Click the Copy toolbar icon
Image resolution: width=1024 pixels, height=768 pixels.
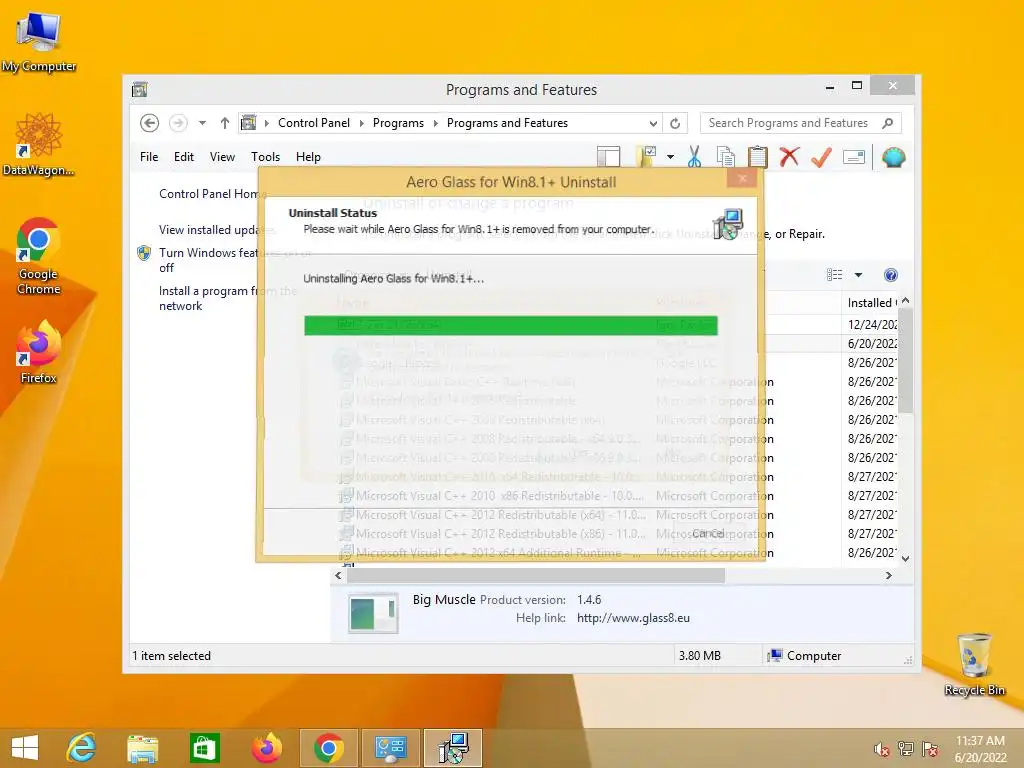pos(726,157)
